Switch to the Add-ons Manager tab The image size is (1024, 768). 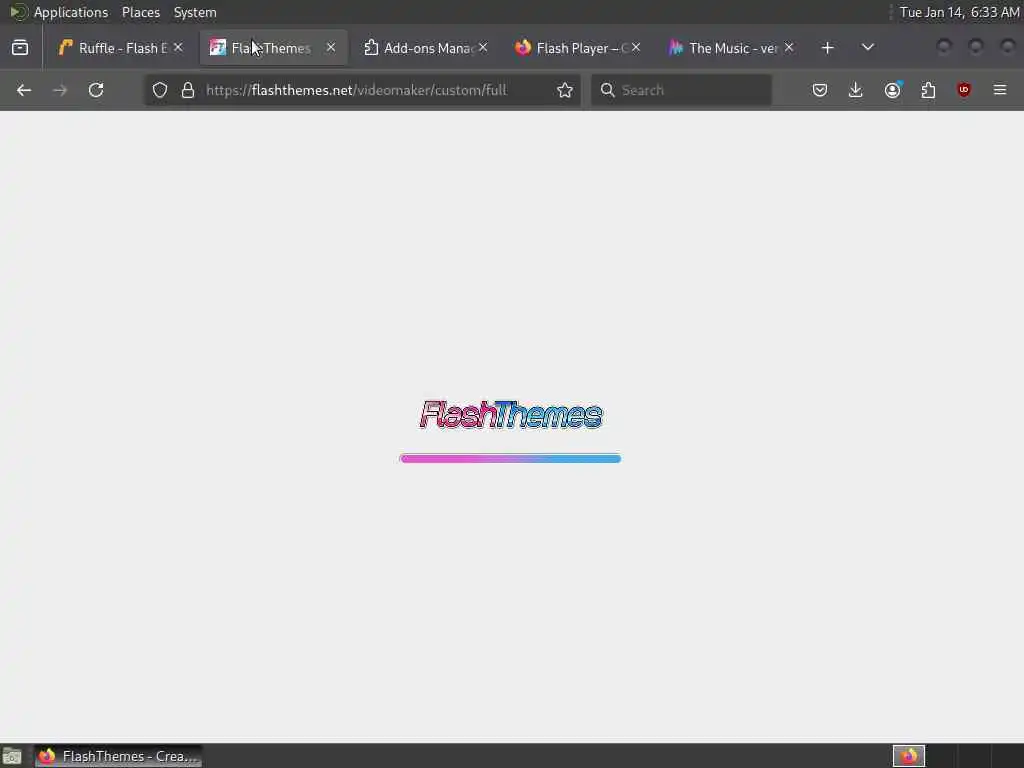click(x=426, y=48)
